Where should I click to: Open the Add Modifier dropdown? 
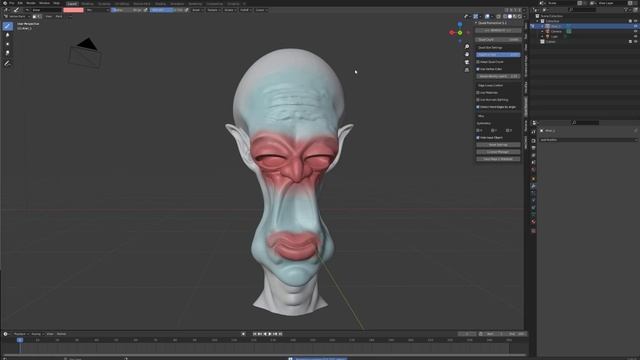tap(588, 140)
